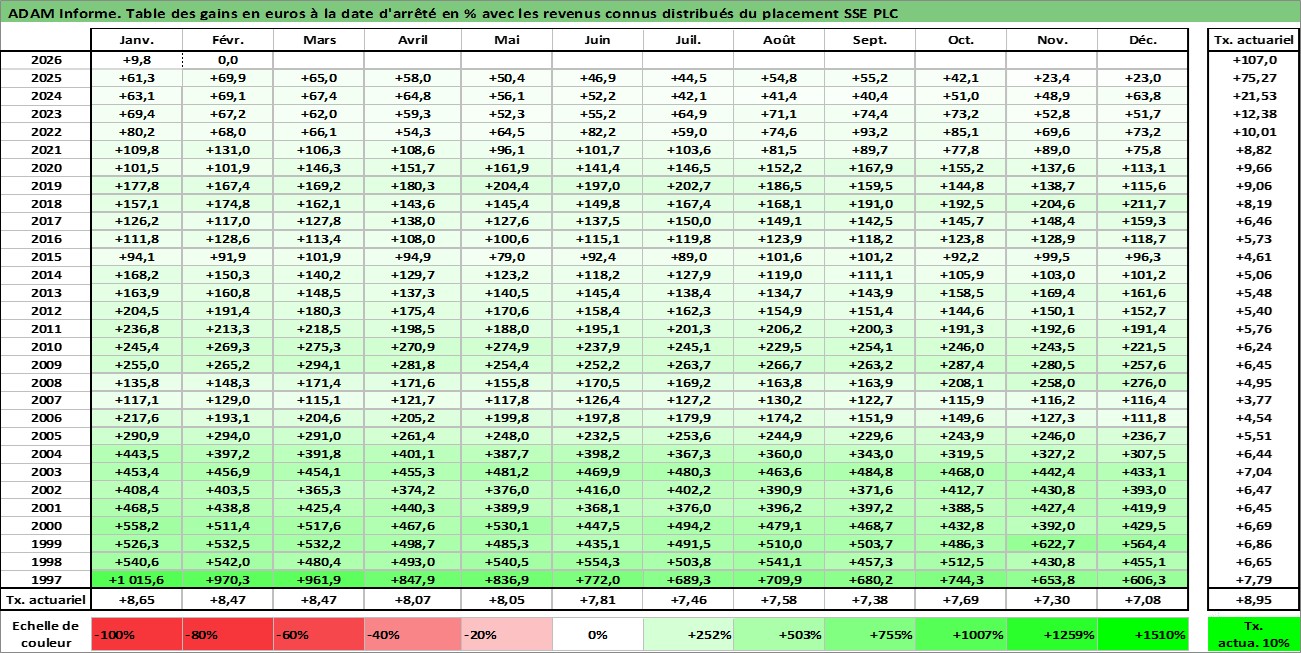Click the '+79,0' cell for Mai 2015
This screenshot has height=653, width=1301.
pos(506,257)
